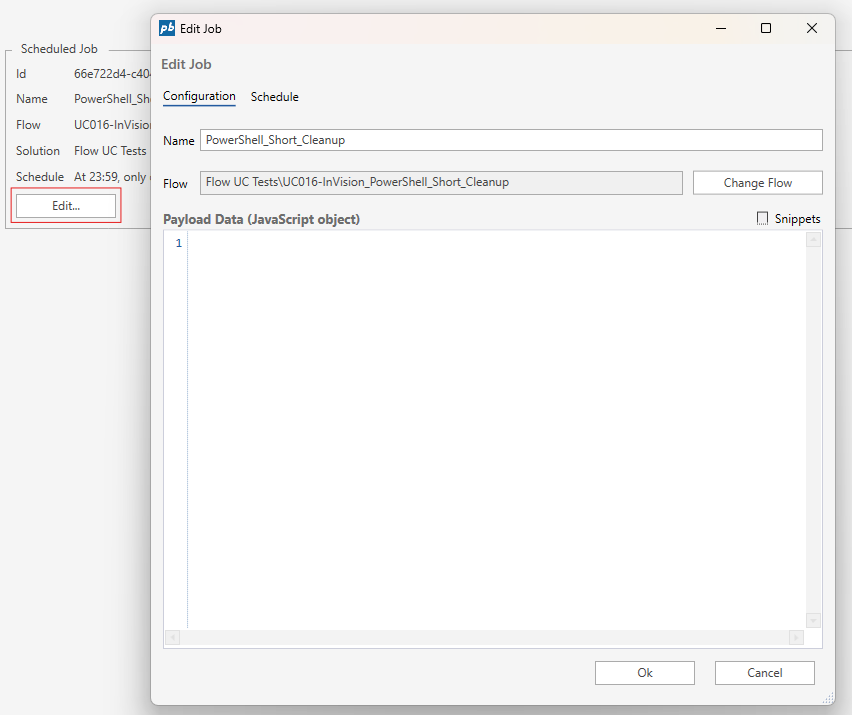Viewport: 852px width, 715px height.
Task: Confirm changes with the Ok button
Action: tap(644, 673)
